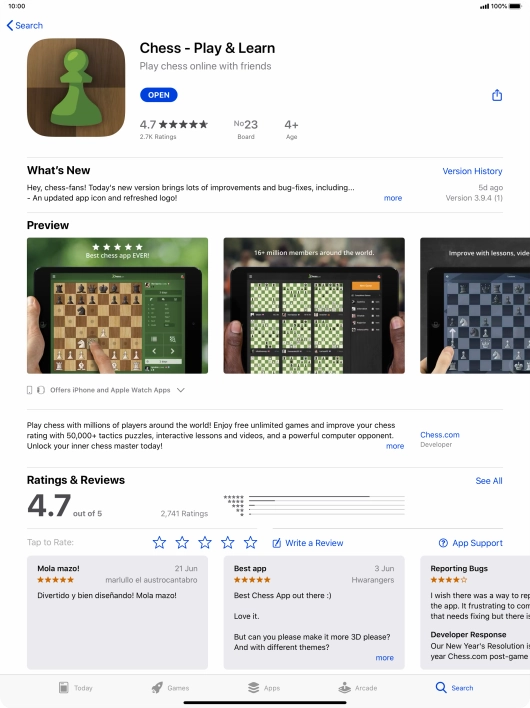Rate the app five stars

tap(250, 542)
